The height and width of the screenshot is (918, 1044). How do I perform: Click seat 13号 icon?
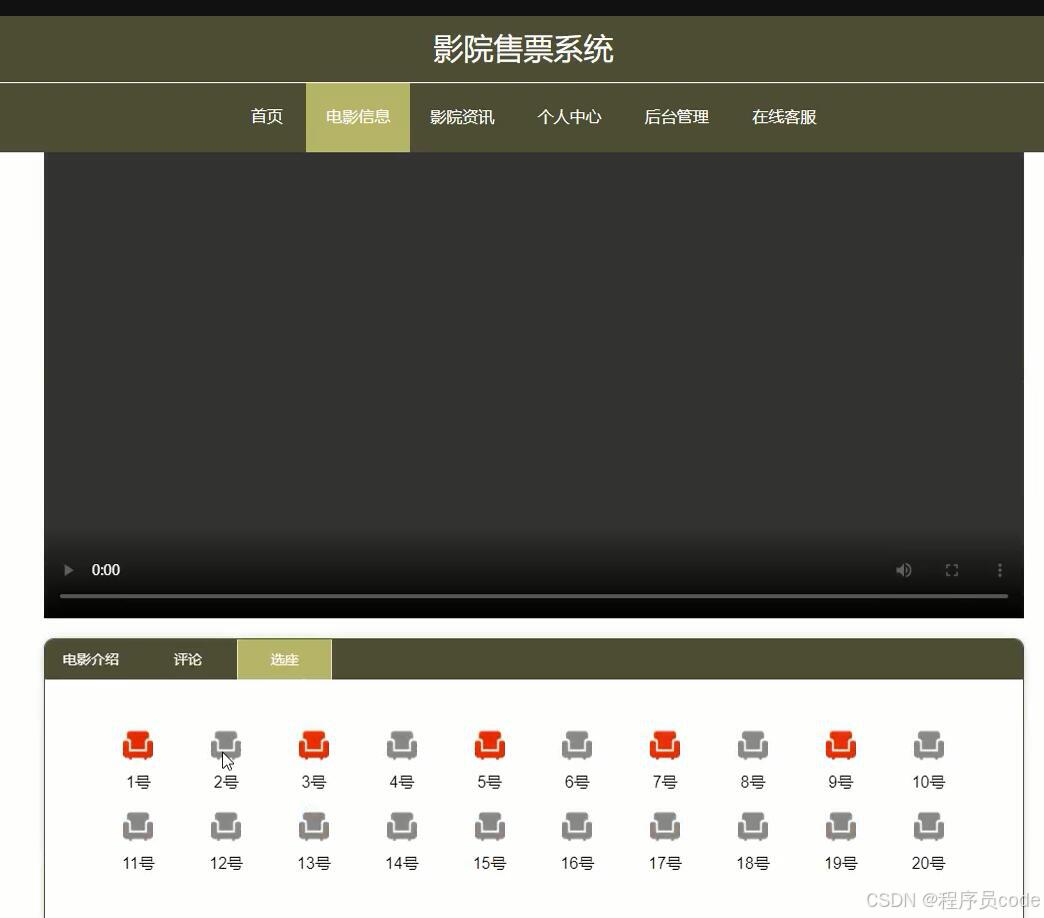click(314, 826)
